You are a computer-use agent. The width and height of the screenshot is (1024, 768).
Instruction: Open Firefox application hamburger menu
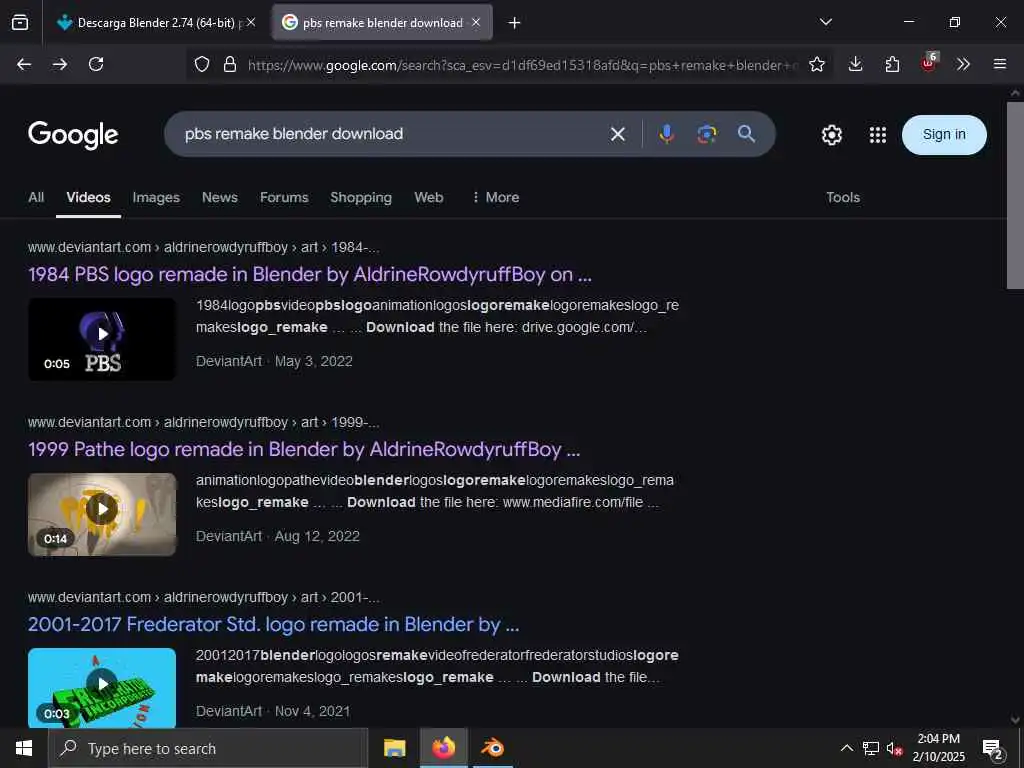pos(1000,64)
